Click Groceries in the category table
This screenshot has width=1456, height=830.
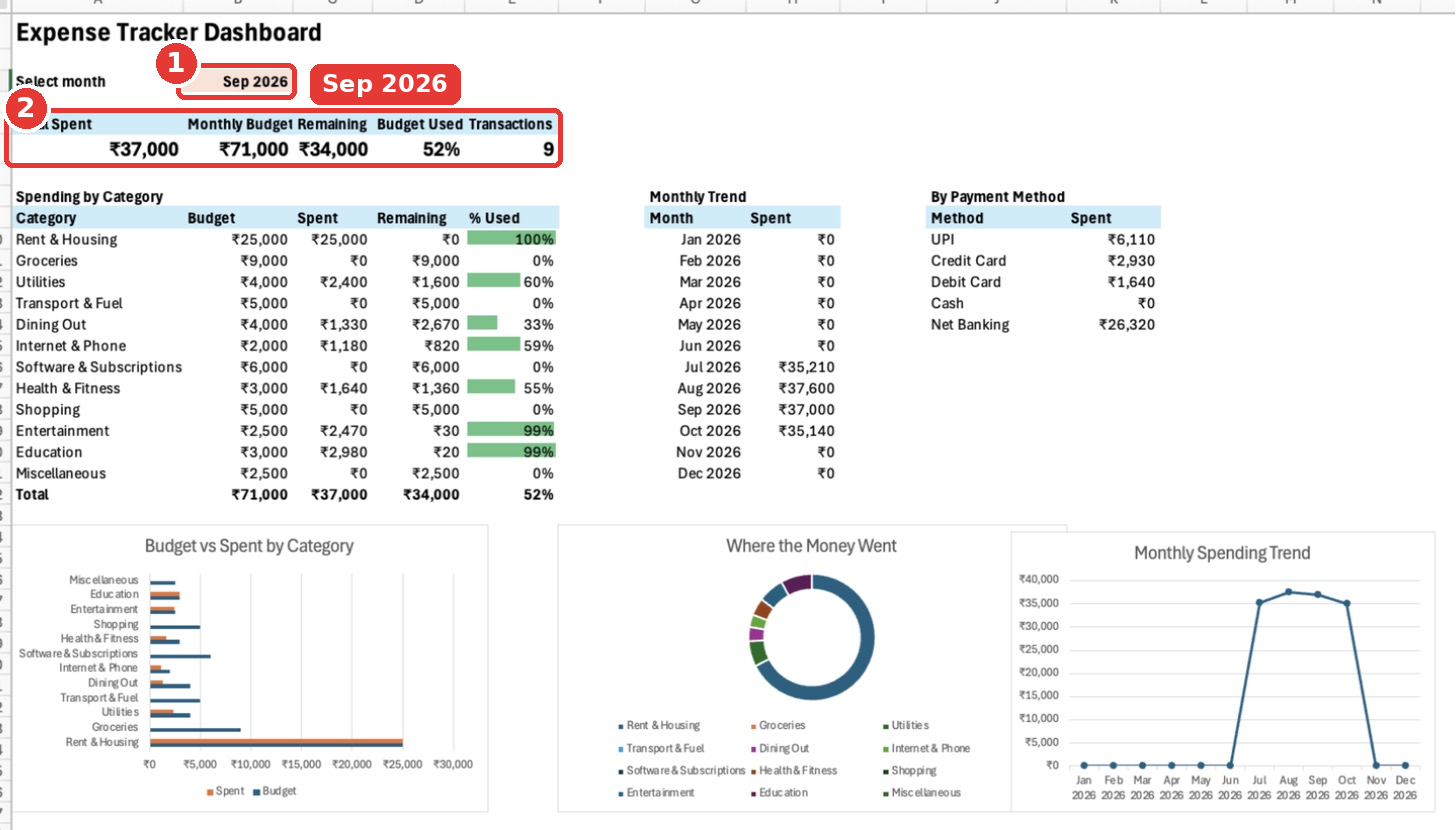click(x=47, y=260)
